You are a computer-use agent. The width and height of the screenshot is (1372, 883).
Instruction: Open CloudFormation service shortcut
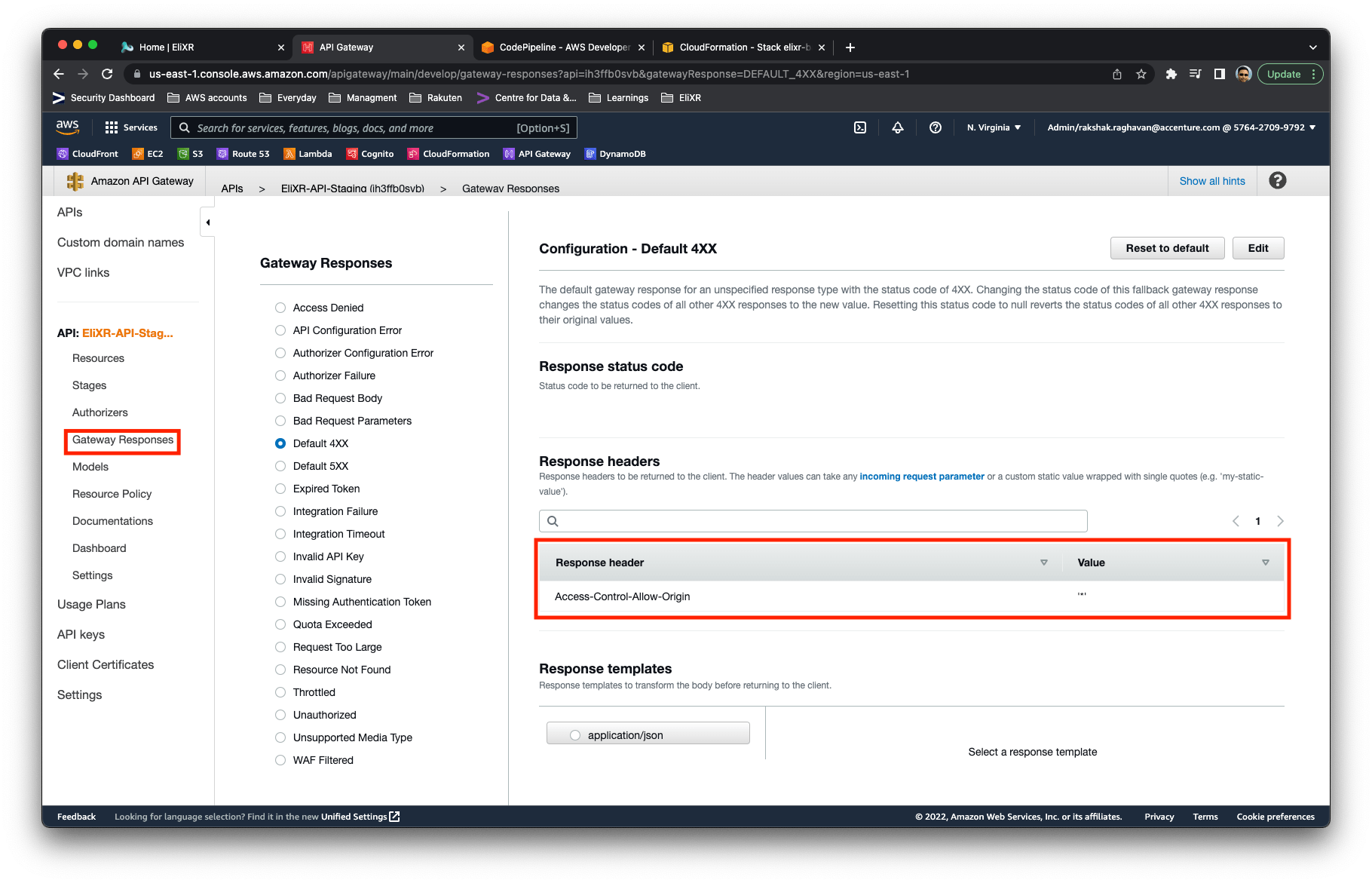(x=449, y=154)
